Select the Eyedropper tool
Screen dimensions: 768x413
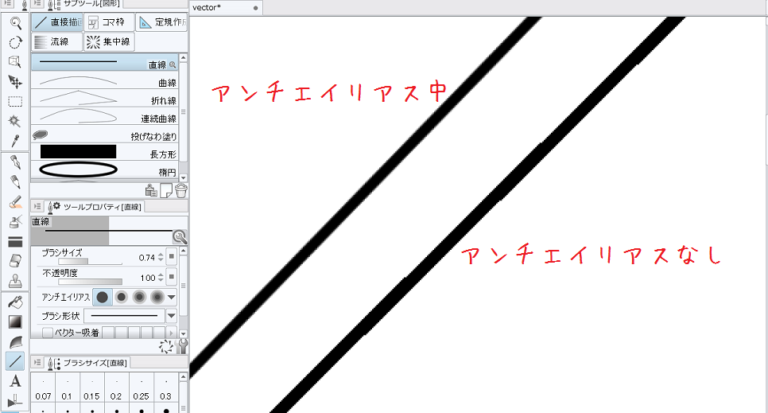click(x=15, y=141)
